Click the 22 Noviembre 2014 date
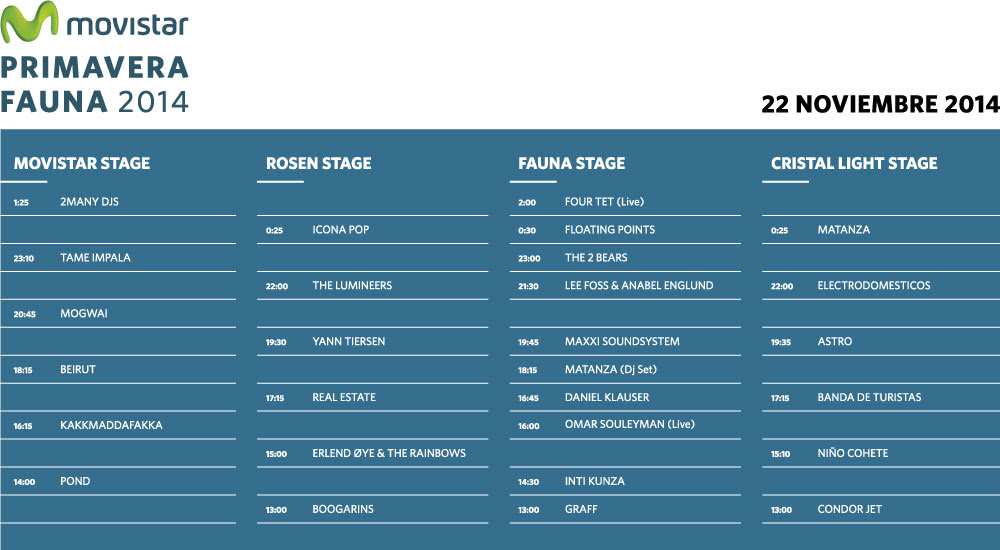The image size is (1000, 550). point(881,104)
